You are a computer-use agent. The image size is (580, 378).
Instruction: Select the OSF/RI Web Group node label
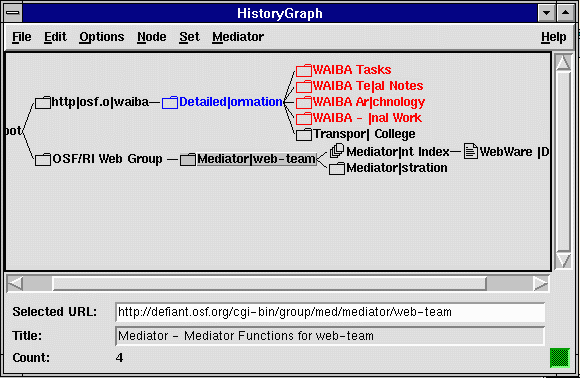108,159
